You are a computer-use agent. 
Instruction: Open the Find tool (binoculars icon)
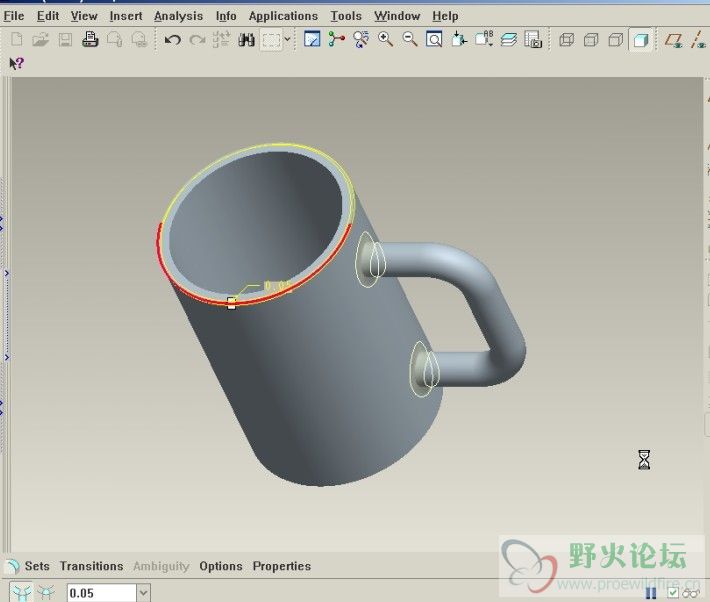click(246, 40)
